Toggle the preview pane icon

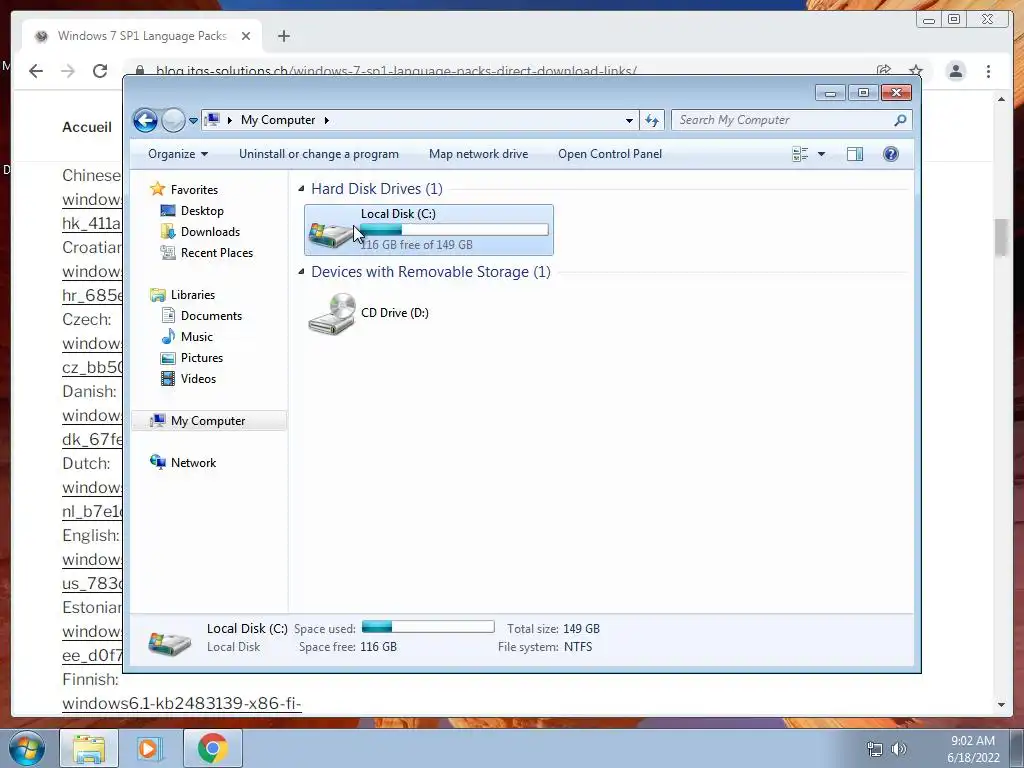point(855,154)
